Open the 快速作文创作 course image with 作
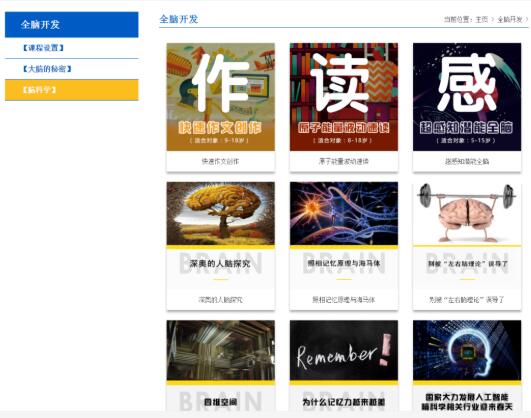The image size is (531, 418). [x=221, y=97]
